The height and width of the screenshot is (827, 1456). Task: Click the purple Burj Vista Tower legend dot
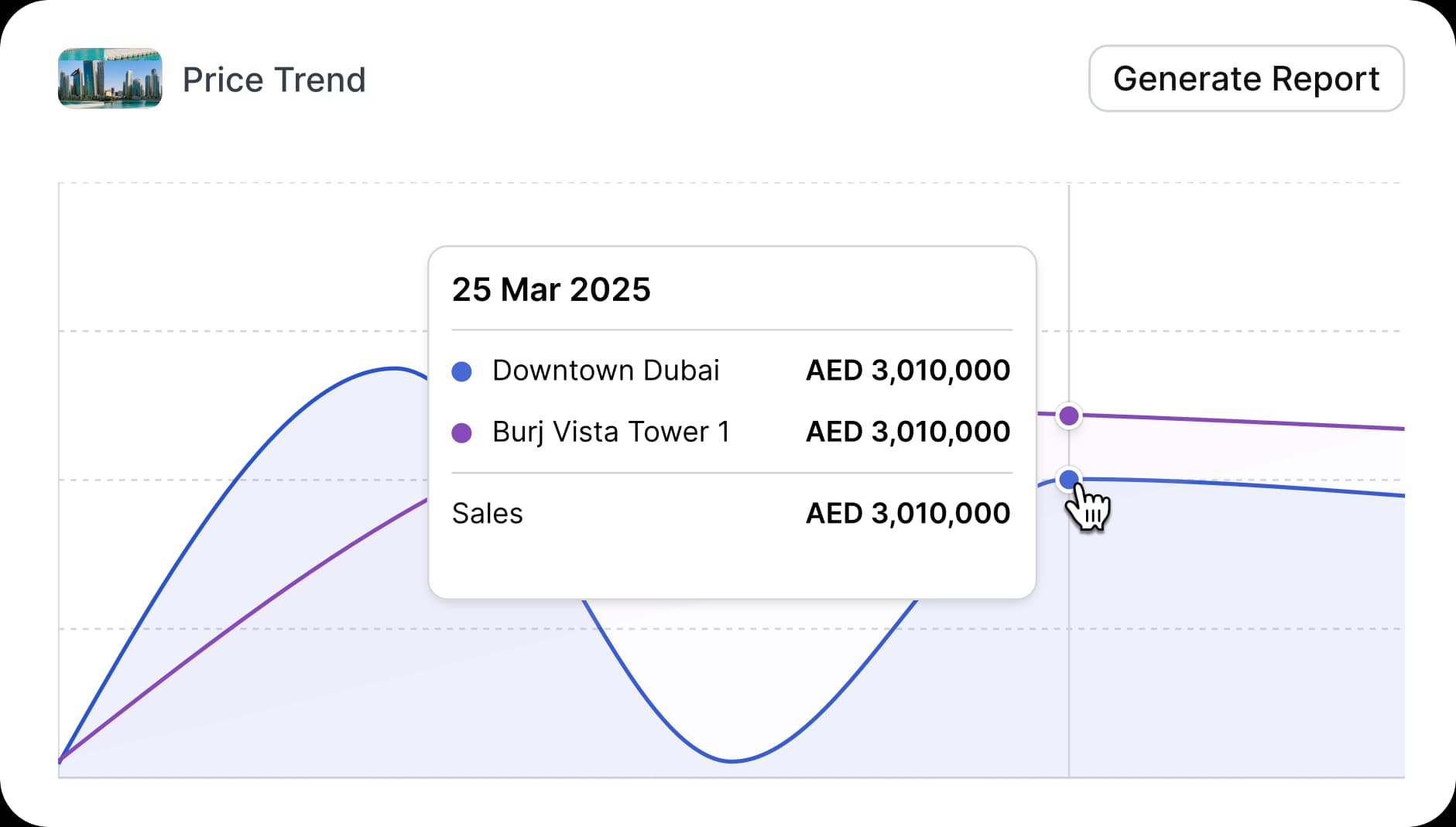coord(461,432)
